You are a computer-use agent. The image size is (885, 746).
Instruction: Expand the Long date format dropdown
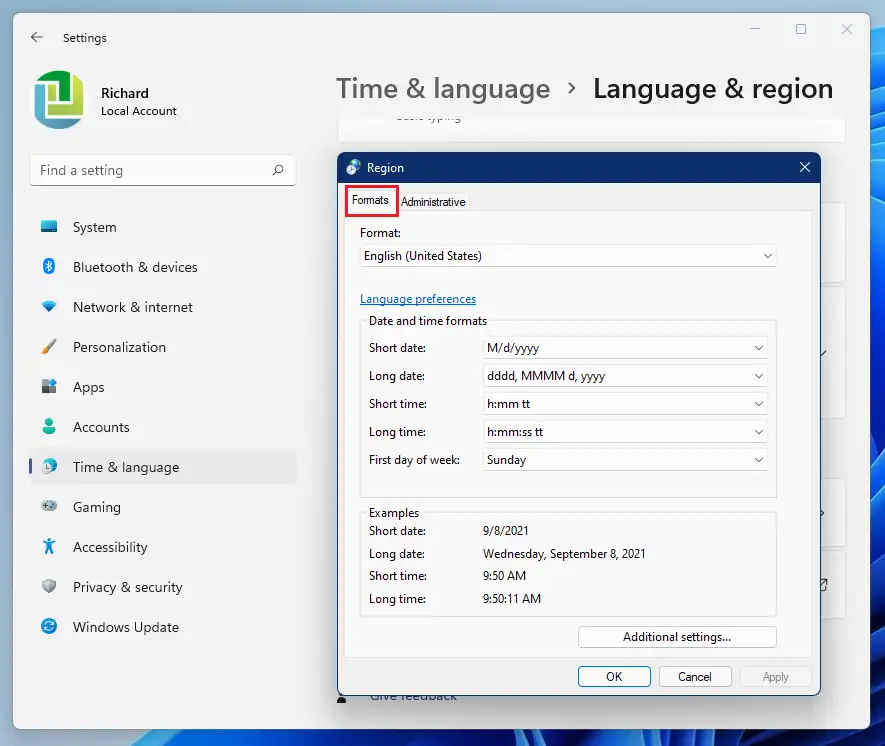point(625,376)
